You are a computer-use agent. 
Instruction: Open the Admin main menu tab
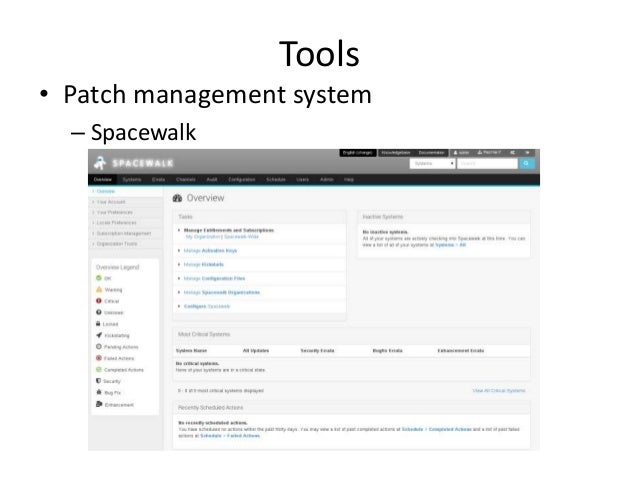[x=327, y=179]
